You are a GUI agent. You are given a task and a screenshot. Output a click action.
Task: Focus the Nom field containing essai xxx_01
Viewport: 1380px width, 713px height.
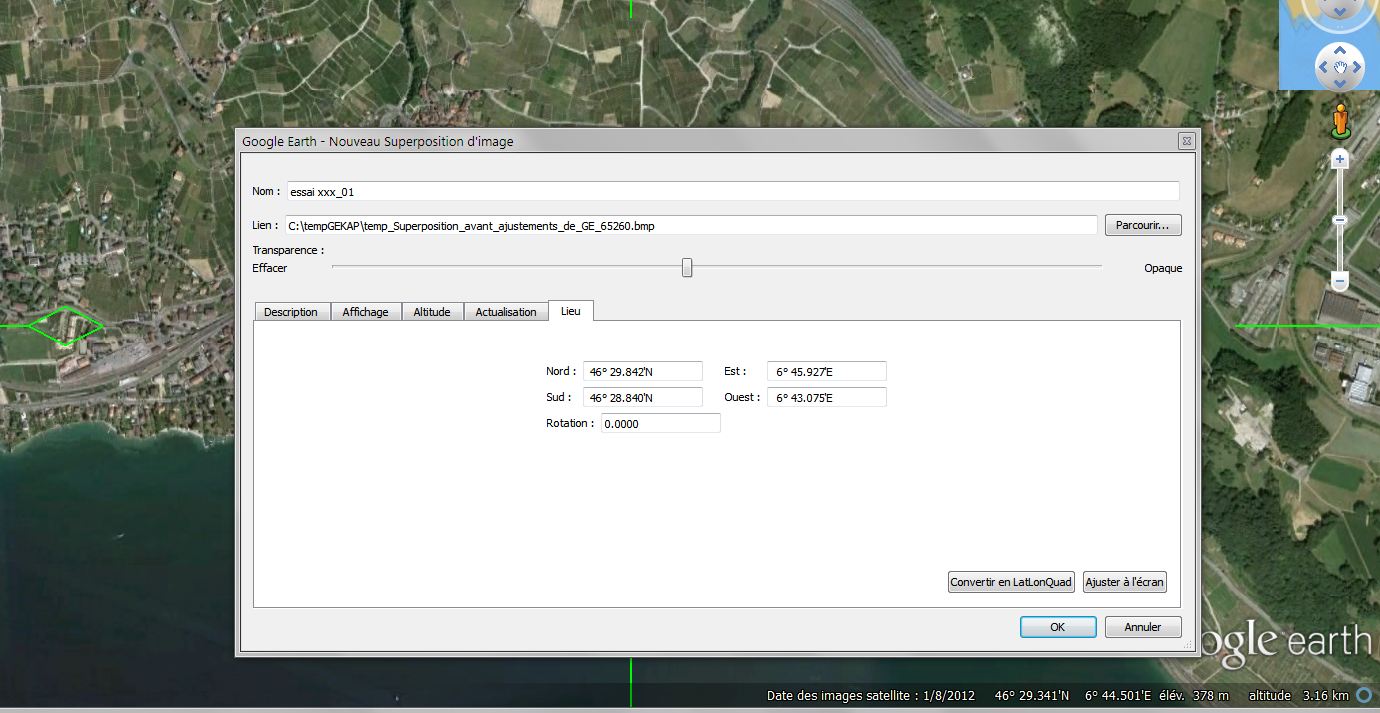click(732, 191)
